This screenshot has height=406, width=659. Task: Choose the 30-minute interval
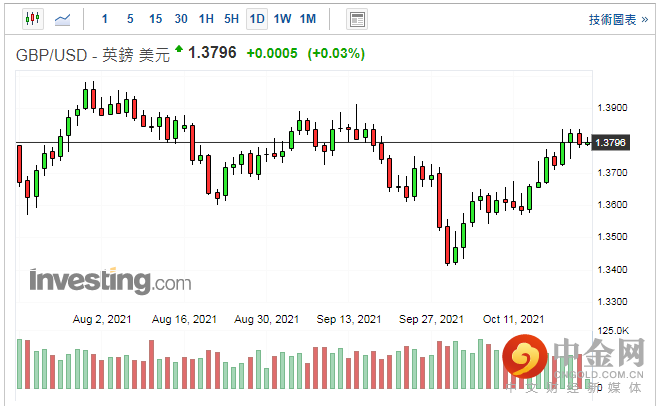[x=181, y=19]
